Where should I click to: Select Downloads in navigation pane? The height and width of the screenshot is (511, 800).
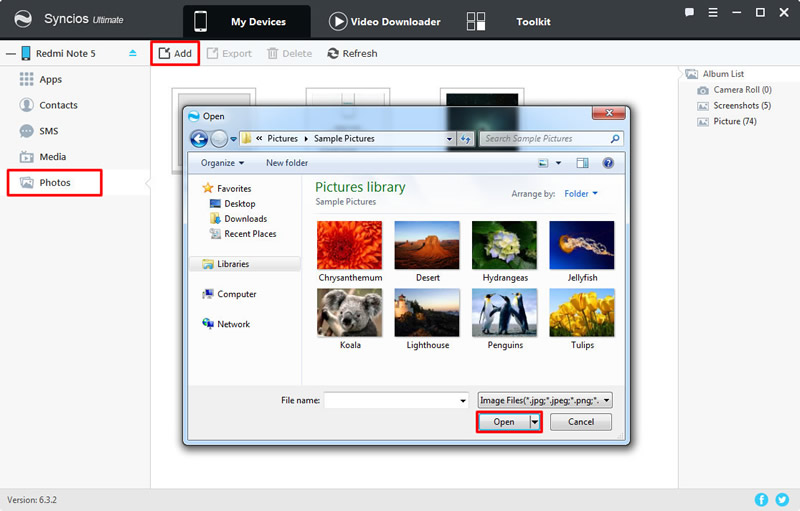pyautogui.click(x=239, y=219)
